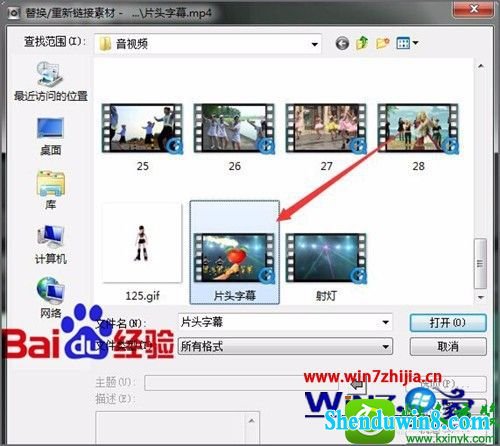500x446 pixels.
Task: Select the 125.gif file
Action: coord(143,253)
